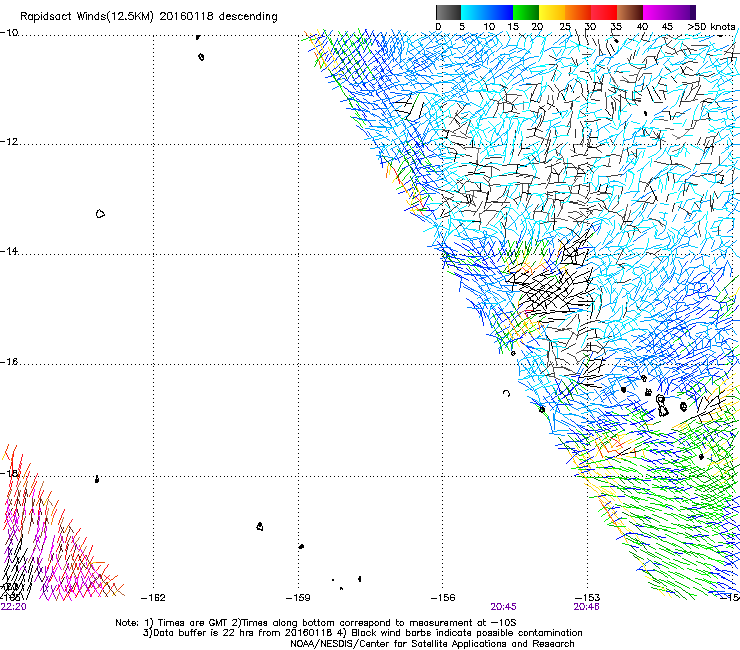Click the latitude label '-10'
This screenshot has width=740, height=650.
point(9,32)
